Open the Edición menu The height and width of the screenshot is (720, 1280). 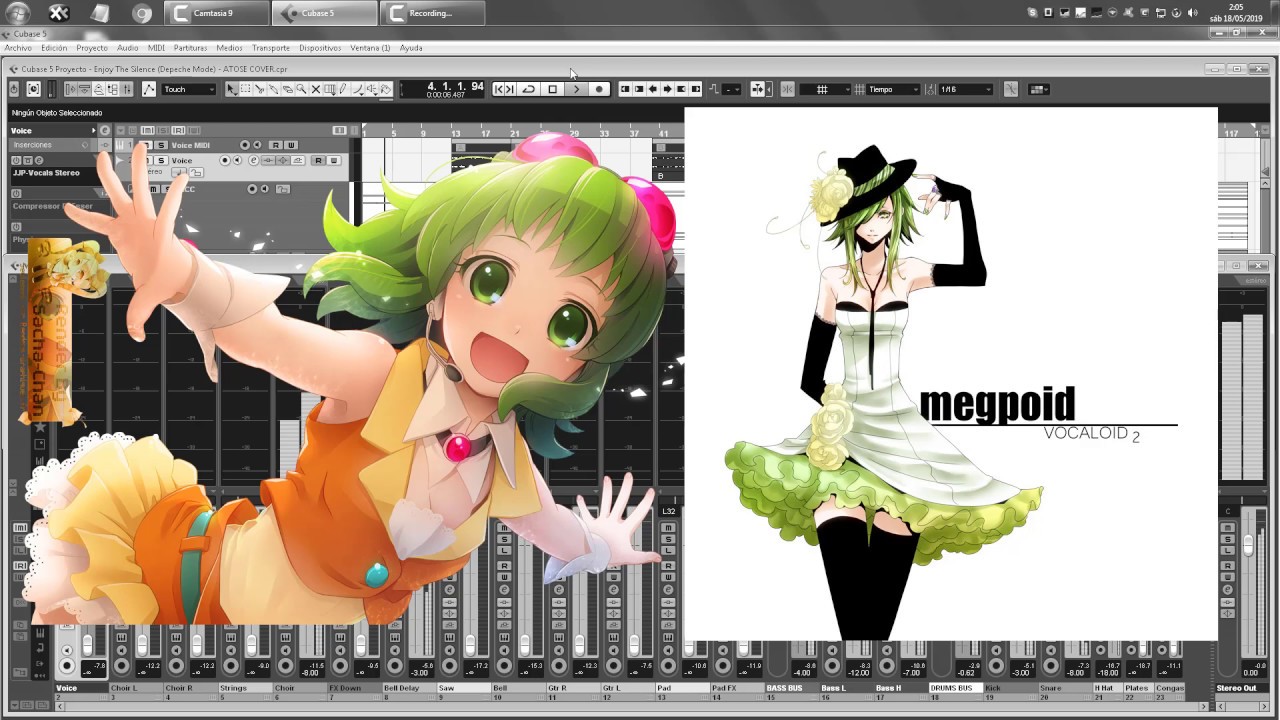coord(54,48)
